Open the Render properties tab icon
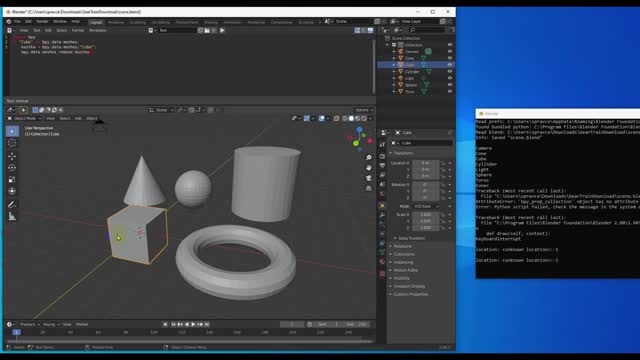 point(382,156)
